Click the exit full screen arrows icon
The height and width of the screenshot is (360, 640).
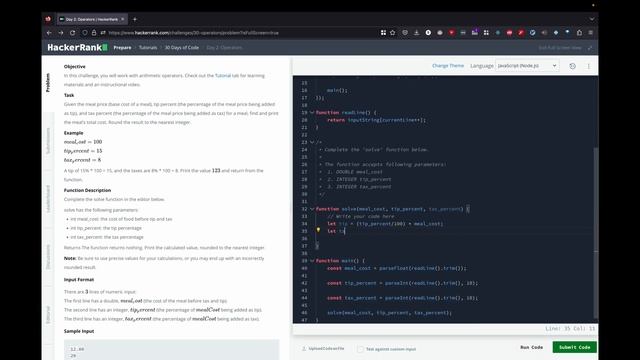click(590, 48)
